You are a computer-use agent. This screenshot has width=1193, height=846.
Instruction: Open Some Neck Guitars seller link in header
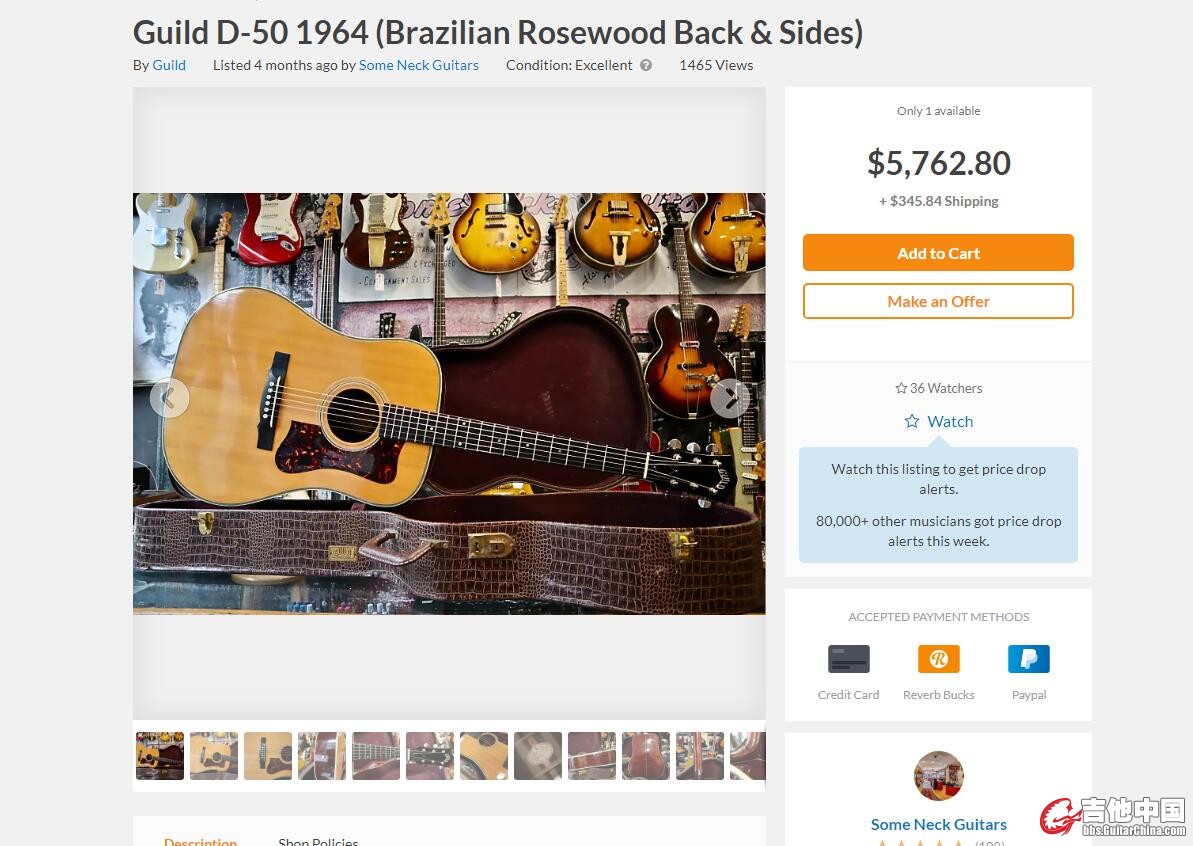[x=418, y=65]
